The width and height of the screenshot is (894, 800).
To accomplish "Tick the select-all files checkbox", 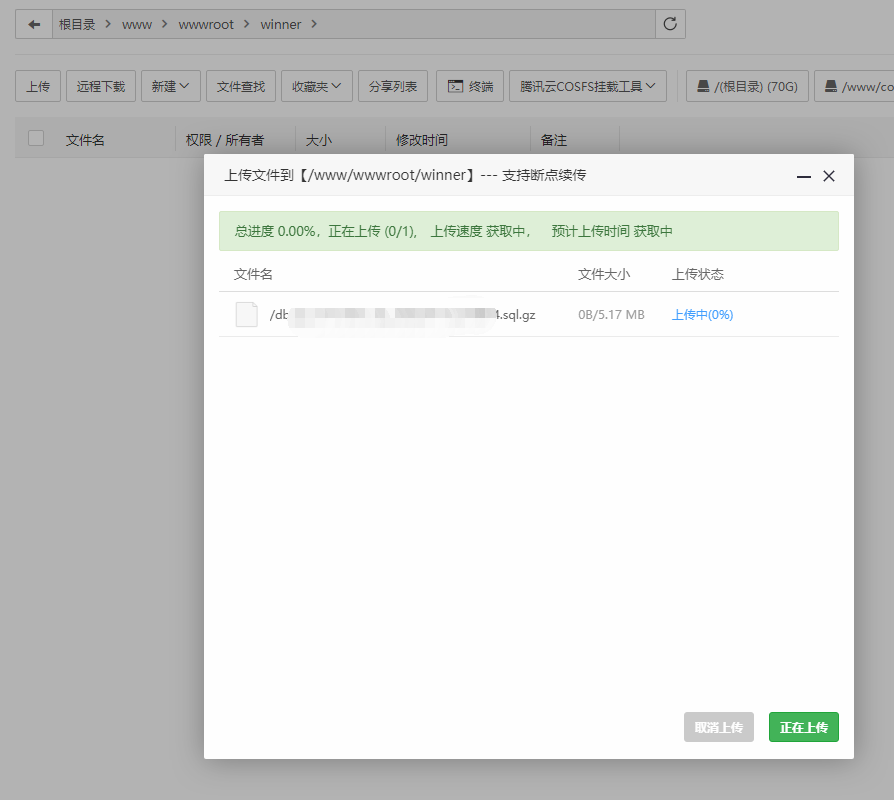I will pyautogui.click(x=36, y=139).
